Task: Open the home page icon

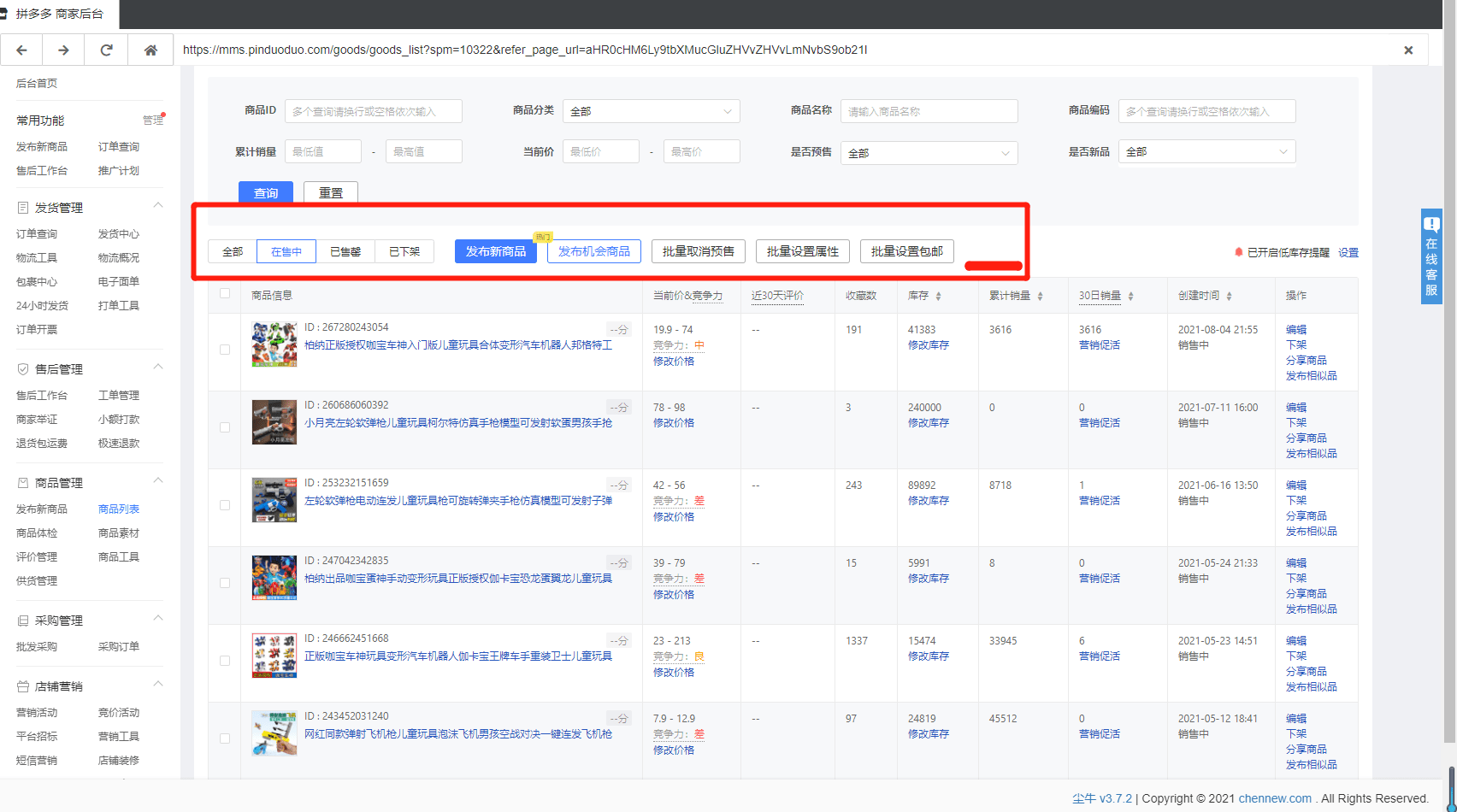Action: tap(150, 50)
